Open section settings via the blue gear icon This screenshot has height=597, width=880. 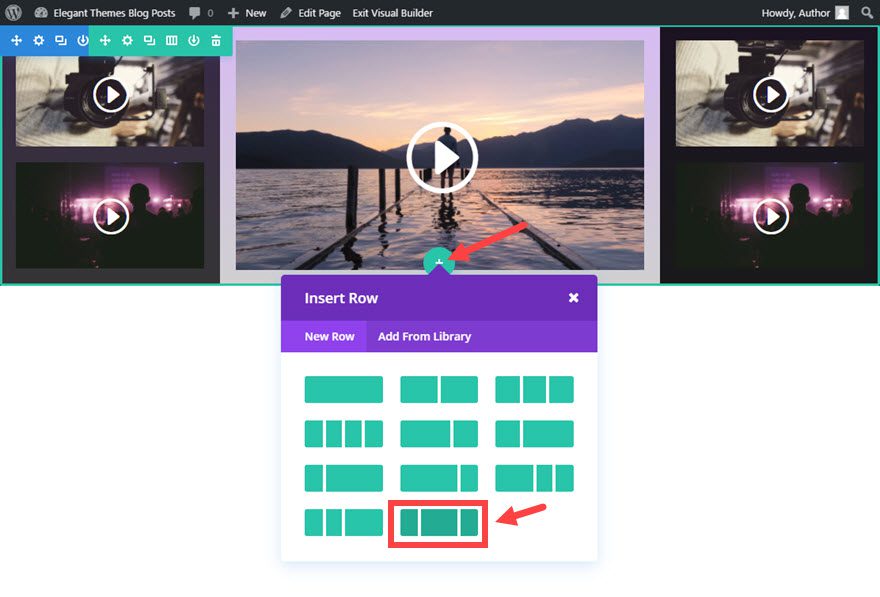click(38, 40)
